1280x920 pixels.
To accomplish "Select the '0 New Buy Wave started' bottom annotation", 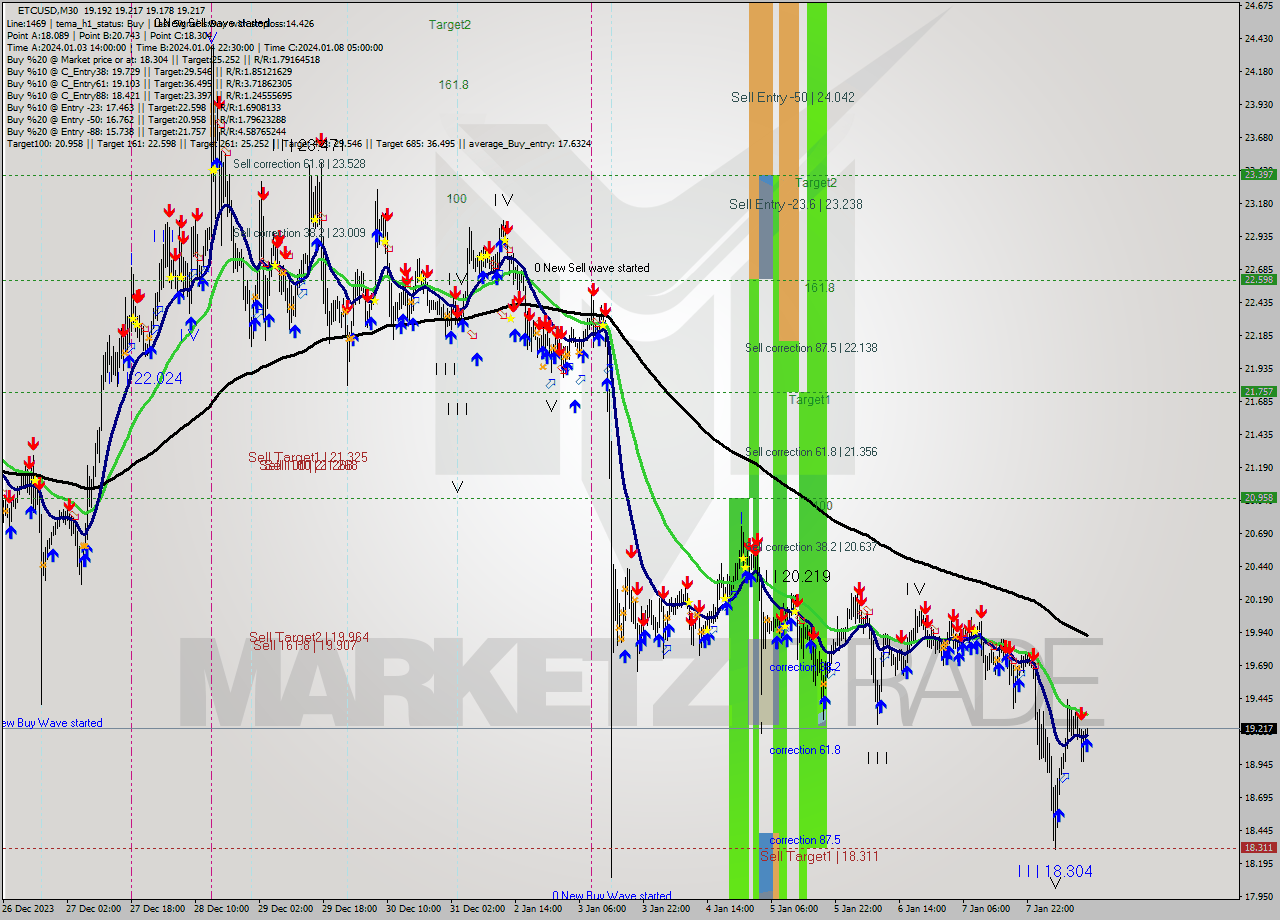I will (612, 896).
